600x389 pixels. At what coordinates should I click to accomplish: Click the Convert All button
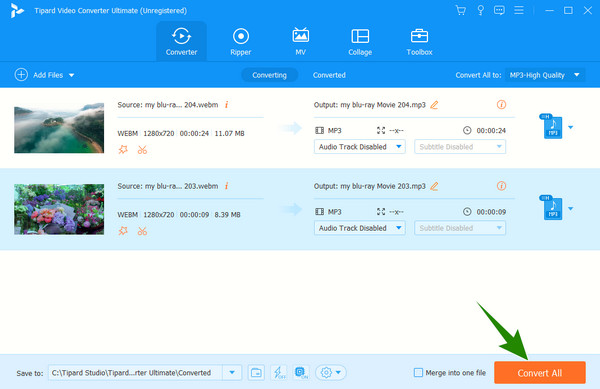point(540,373)
